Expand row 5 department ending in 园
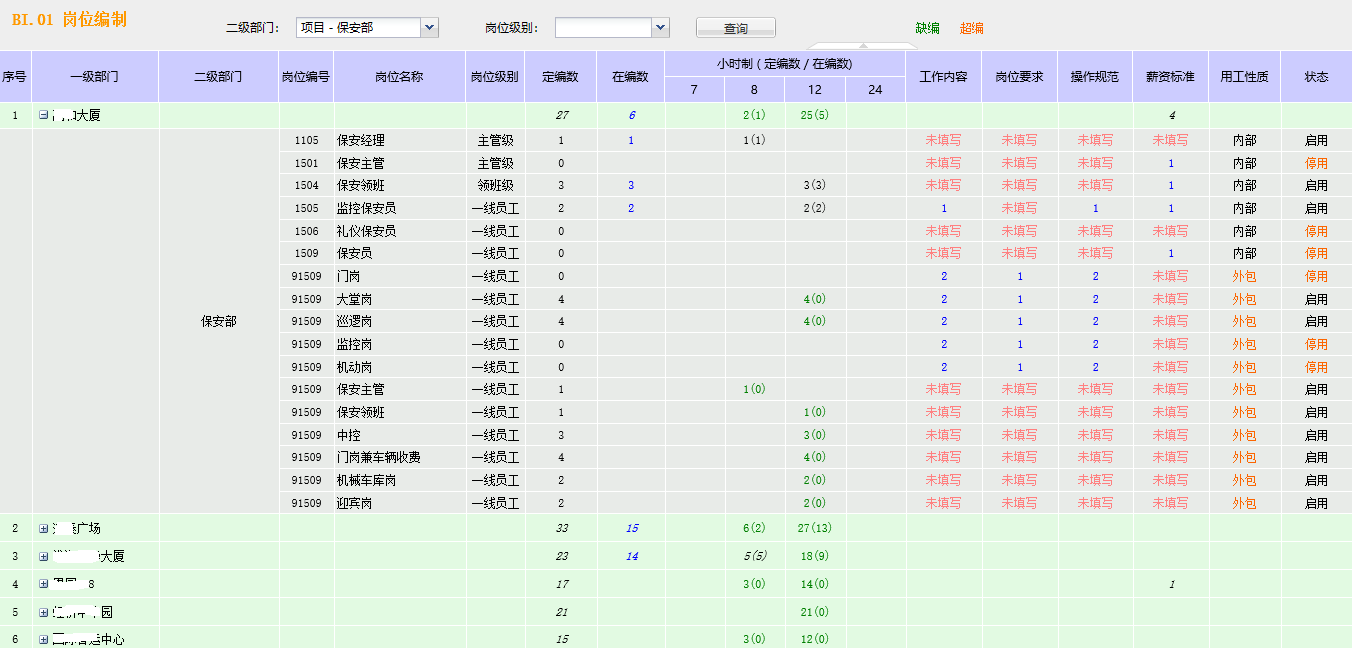Viewport: 1352px width, 648px height. (43, 612)
